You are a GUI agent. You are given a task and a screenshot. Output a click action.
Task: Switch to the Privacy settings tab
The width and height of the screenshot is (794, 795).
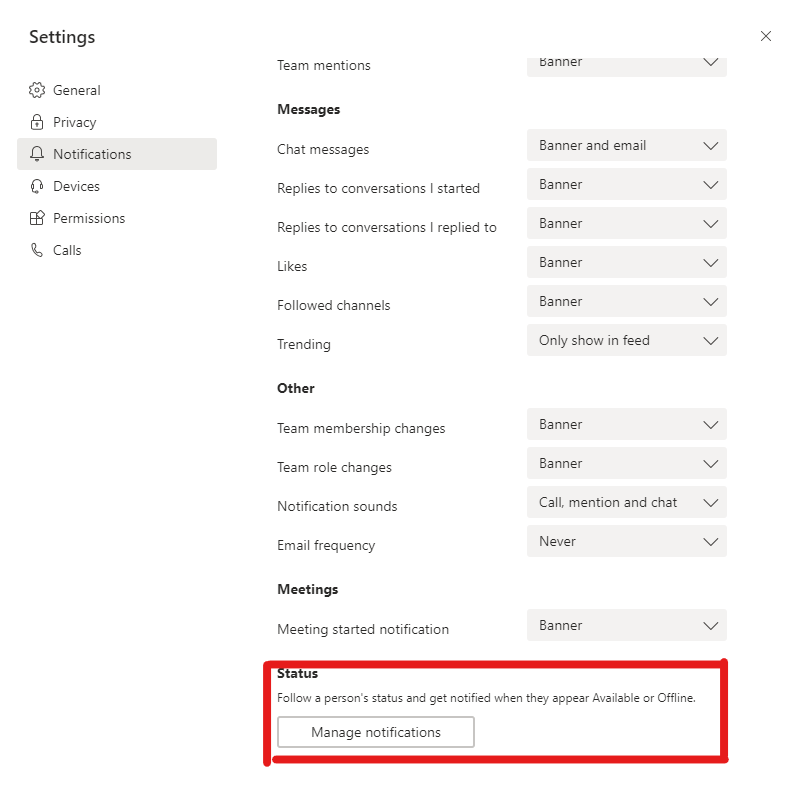75,122
